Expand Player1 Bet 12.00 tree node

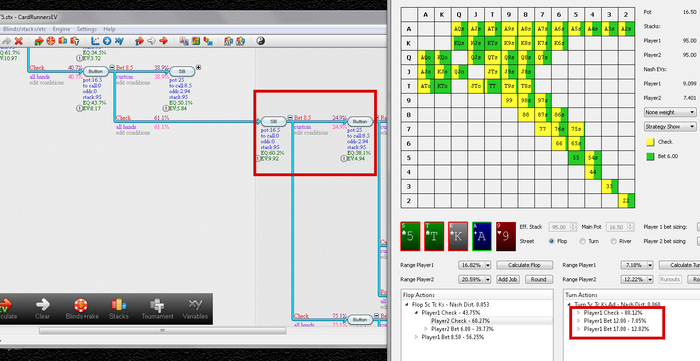click(x=579, y=321)
